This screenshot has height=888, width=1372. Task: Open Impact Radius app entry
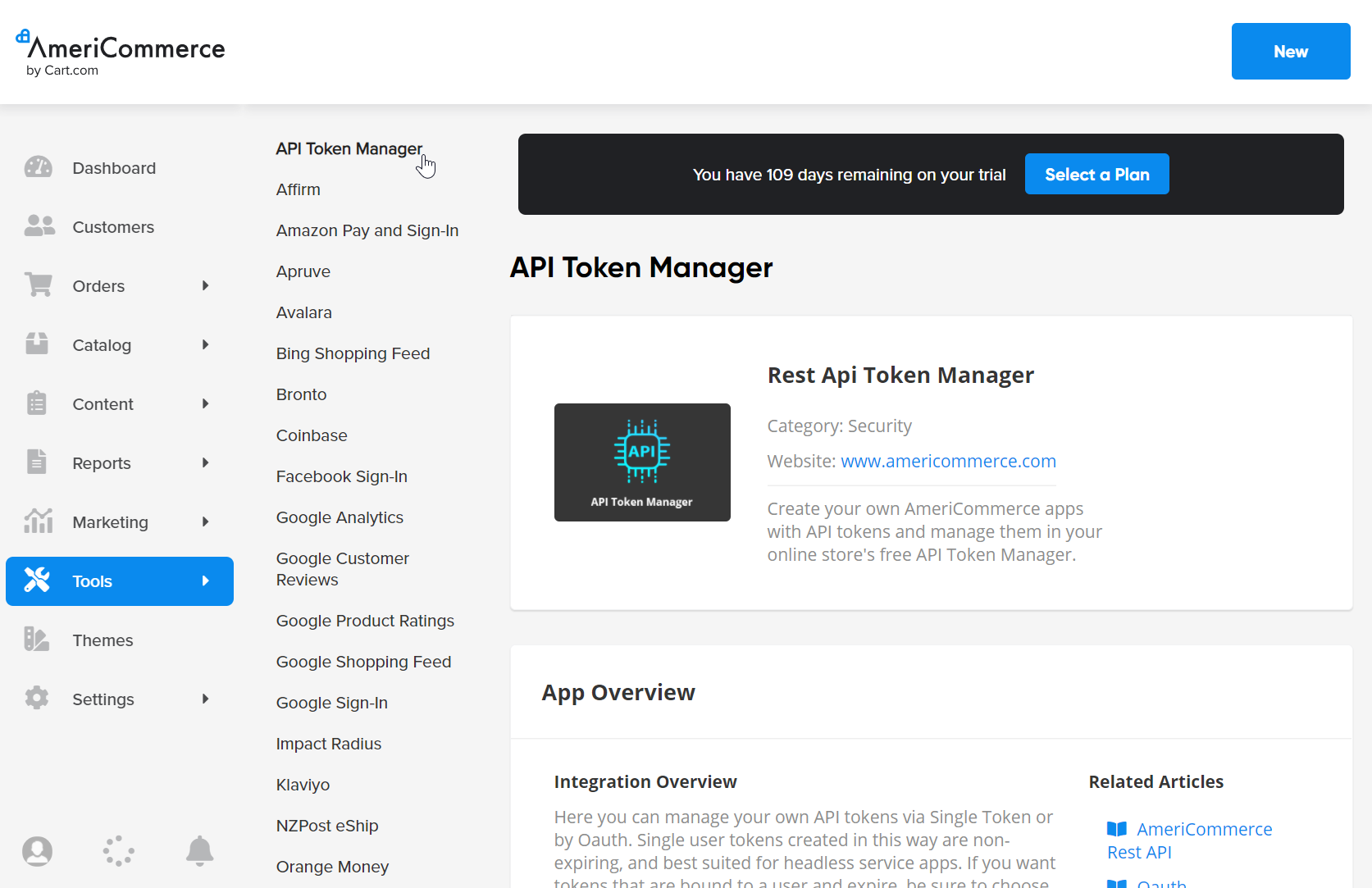[x=329, y=744]
